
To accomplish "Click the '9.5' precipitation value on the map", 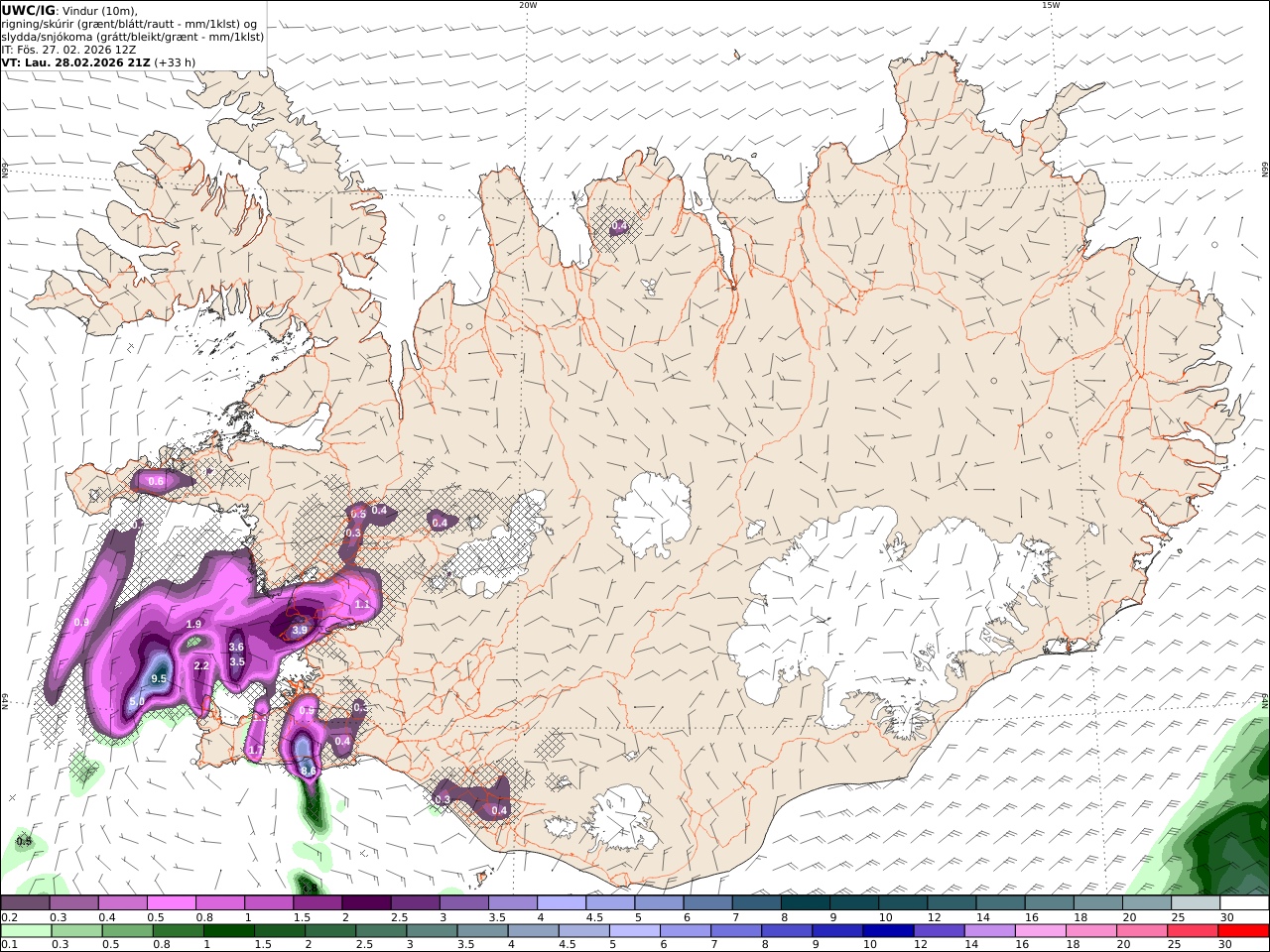I will tap(159, 679).
